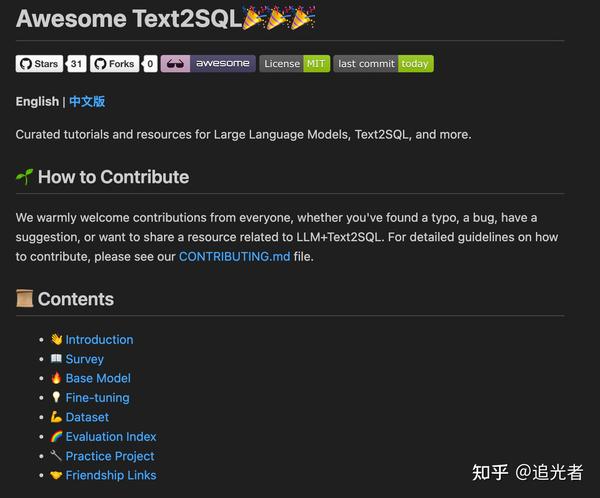Open the Base Model section link
The width and height of the screenshot is (600, 498).
98,378
